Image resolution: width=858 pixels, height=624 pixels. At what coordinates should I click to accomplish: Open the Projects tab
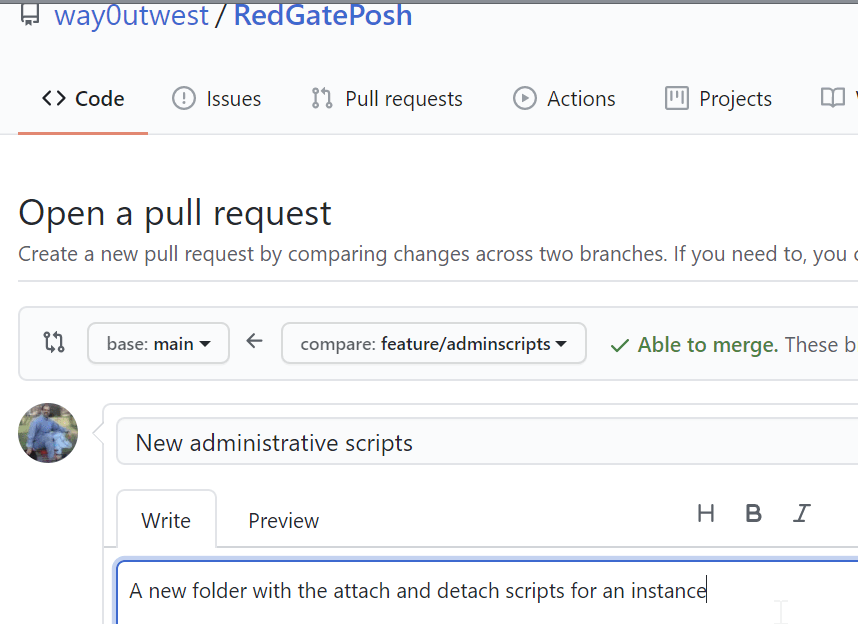pyautogui.click(x=718, y=99)
